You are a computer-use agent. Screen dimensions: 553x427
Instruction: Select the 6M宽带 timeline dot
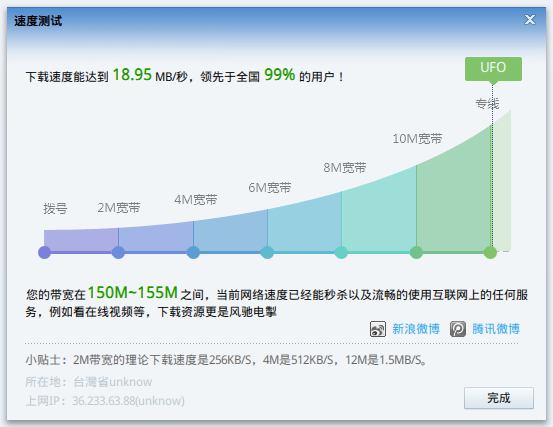pos(267,252)
